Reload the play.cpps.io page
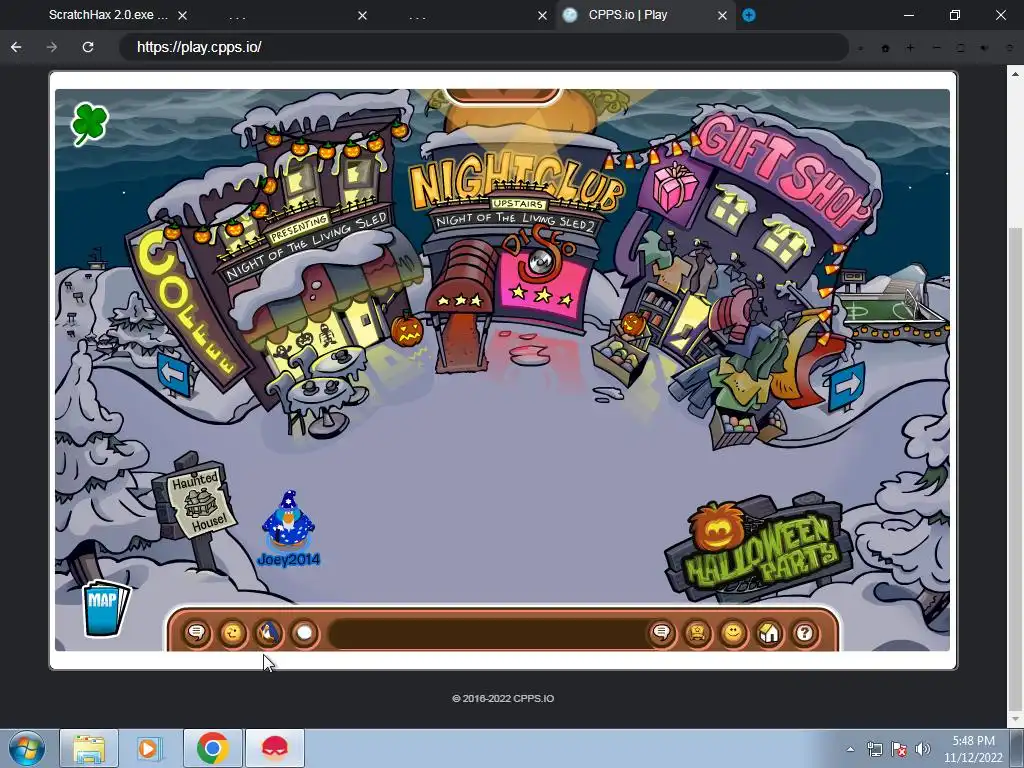This screenshot has width=1024, height=768. click(88, 47)
